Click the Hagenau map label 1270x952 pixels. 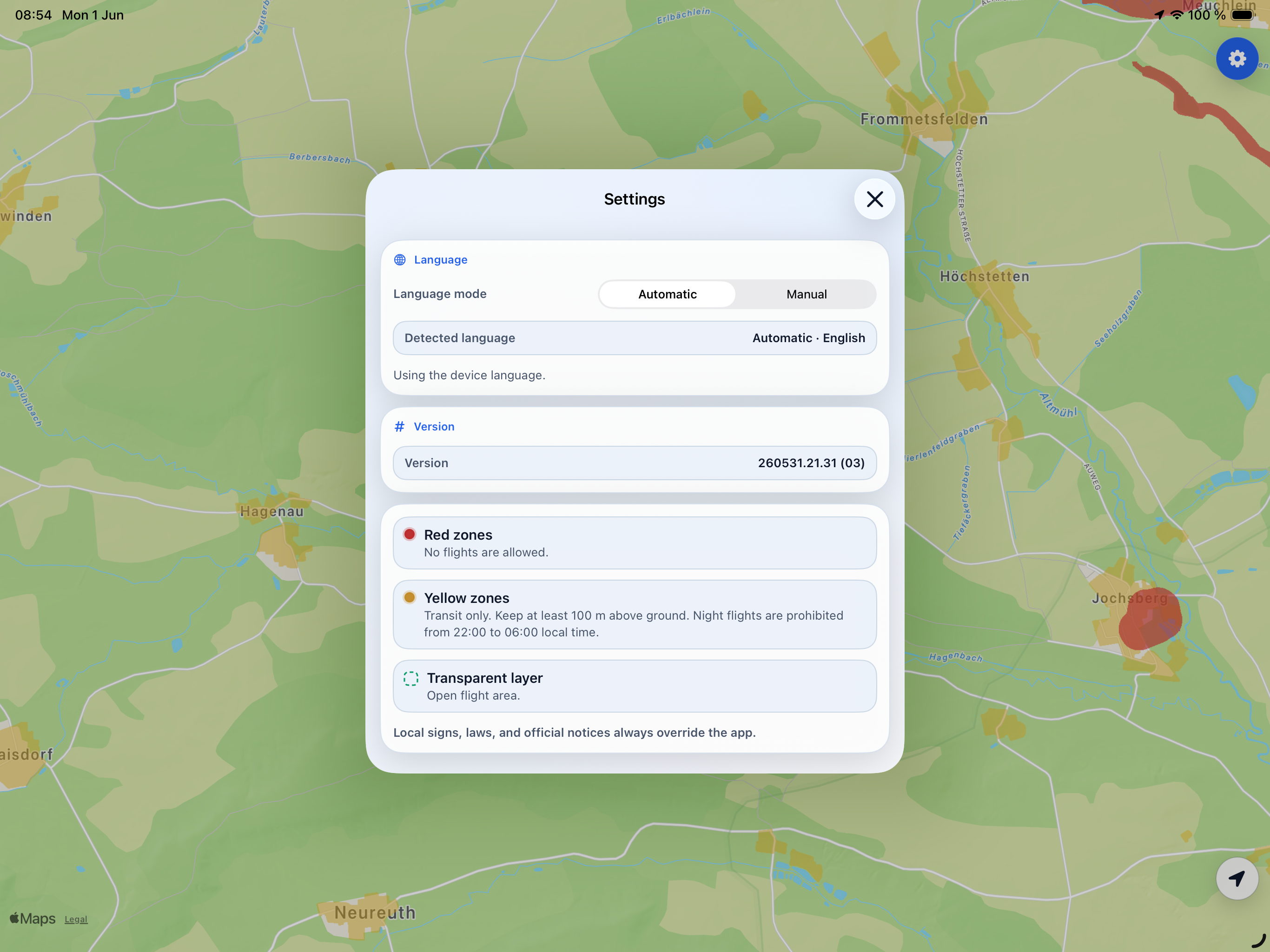(x=271, y=512)
